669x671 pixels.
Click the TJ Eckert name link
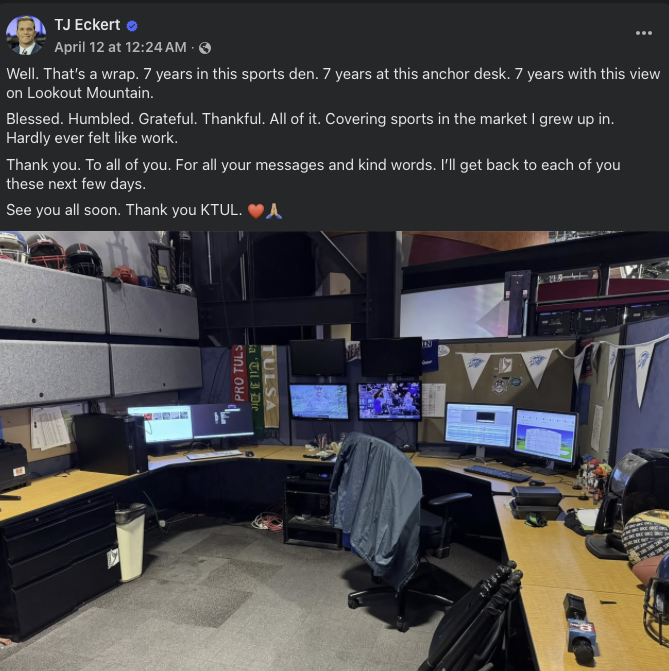(x=87, y=25)
